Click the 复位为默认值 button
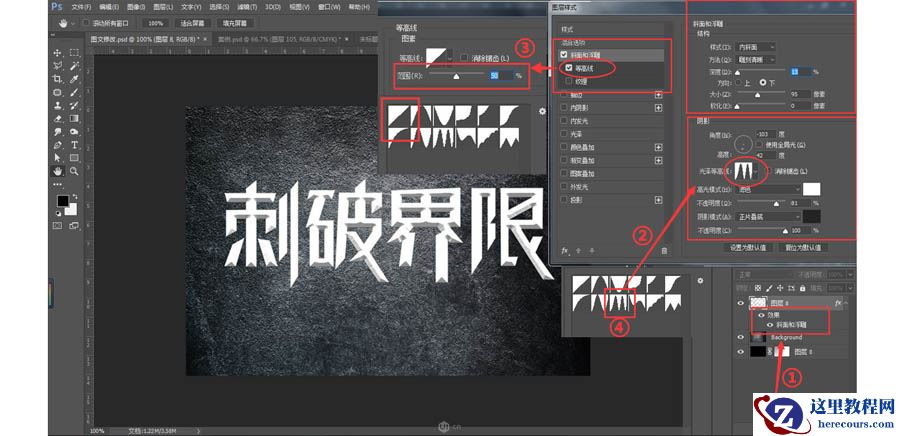Viewport: 900px width, 436px height. pos(802,248)
